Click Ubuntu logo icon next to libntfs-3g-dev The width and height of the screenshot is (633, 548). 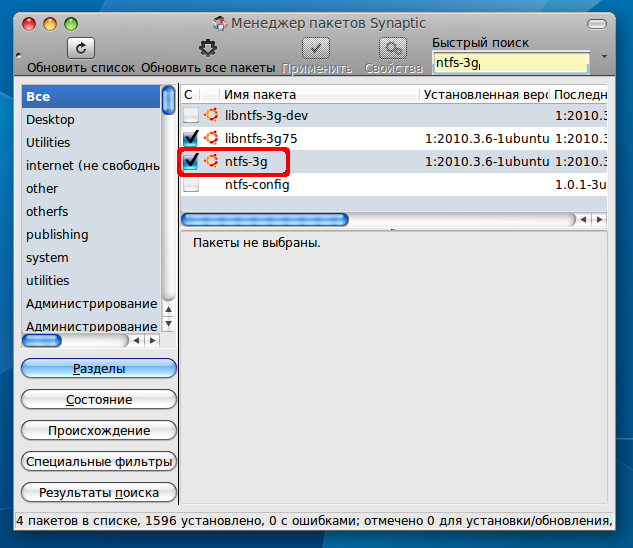click(211, 115)
